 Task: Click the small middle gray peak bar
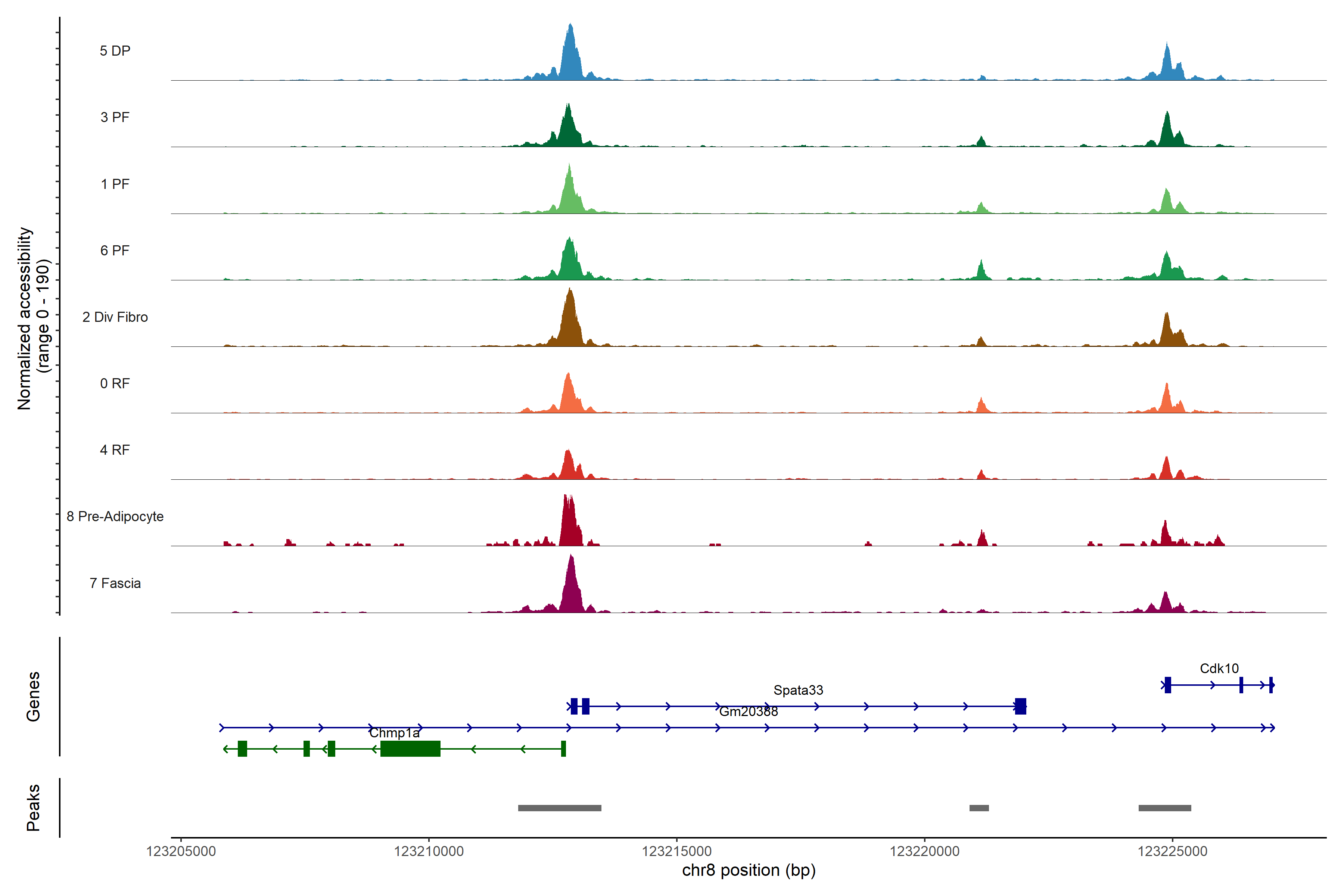tap(979, 808)
